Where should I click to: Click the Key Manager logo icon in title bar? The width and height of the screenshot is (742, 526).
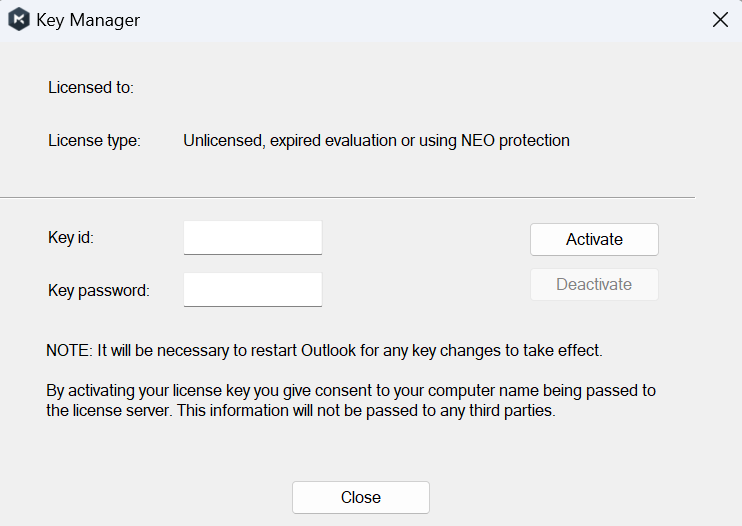[x=19, y=20]
